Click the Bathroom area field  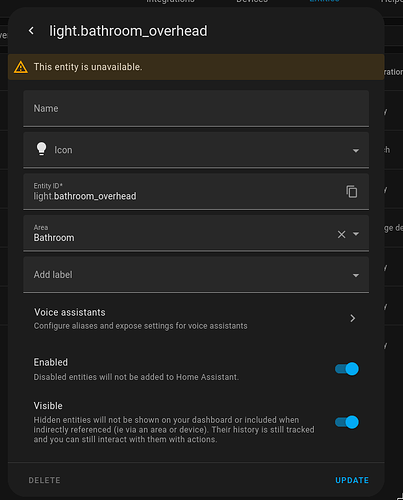[196, 233]
